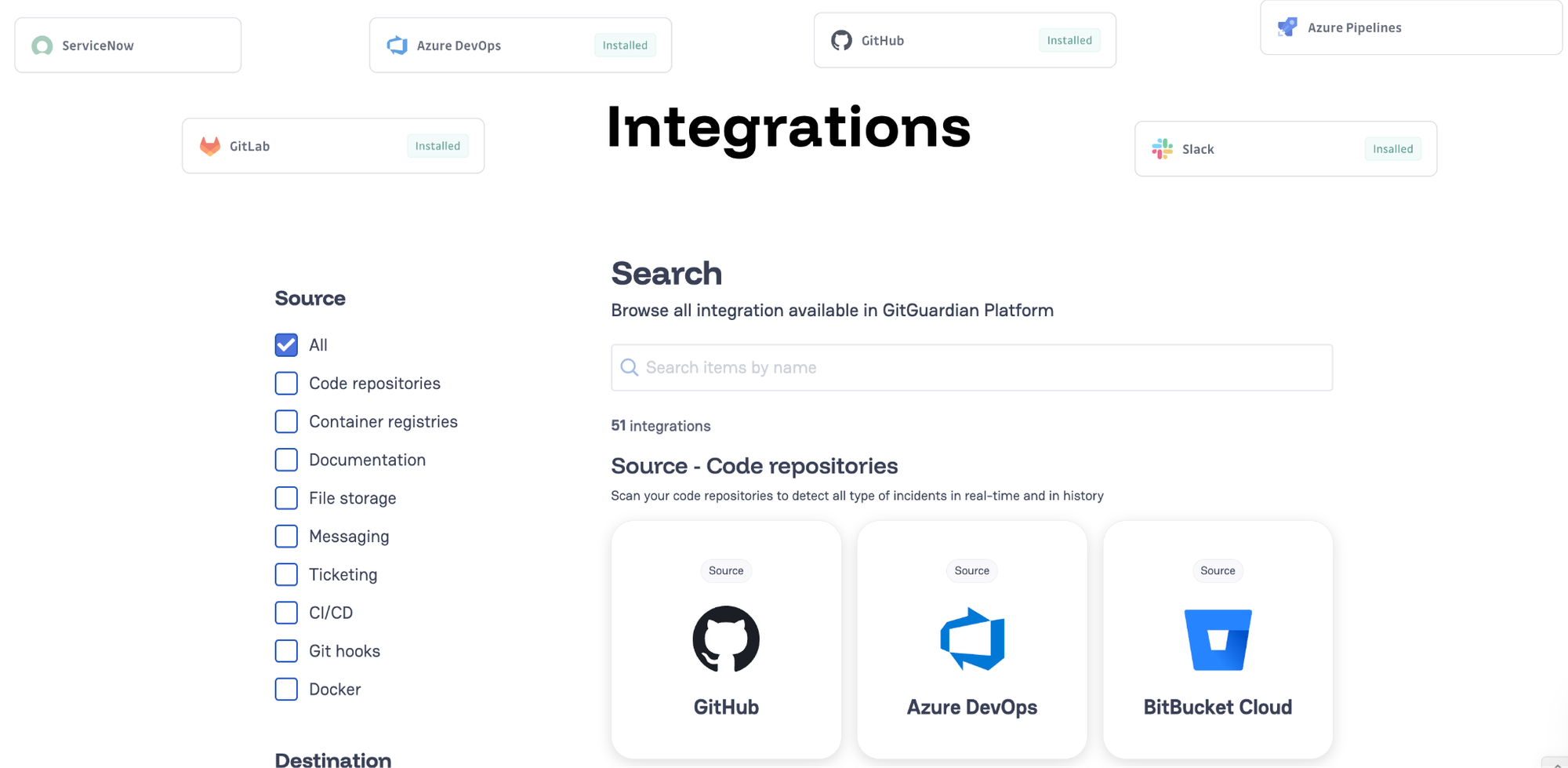Tick the Container registries checkbox
The width and height of the screenshot is (1568, 768).
[x=286, y=422]
